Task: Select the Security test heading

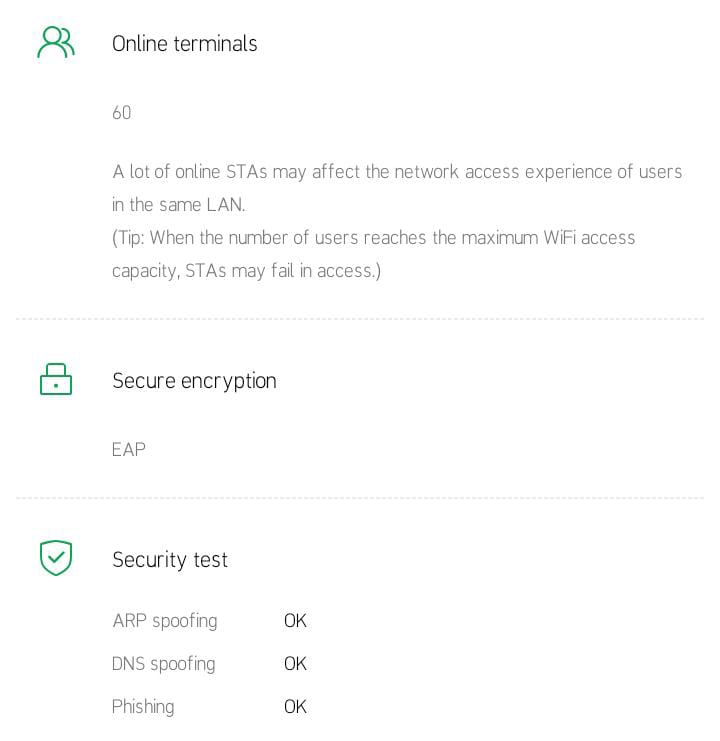Action: coord(170,560)
